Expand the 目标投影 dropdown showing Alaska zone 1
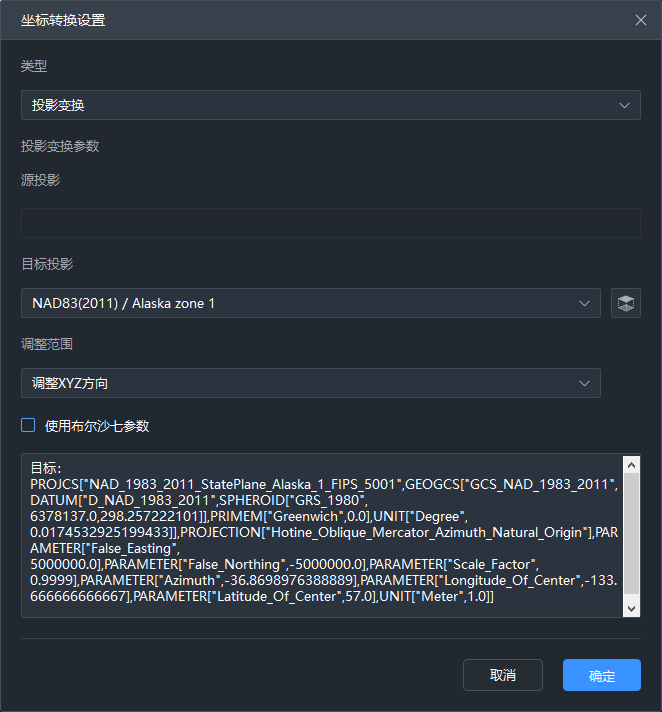The width and height of the screenshot is (662, 712). pos(300,303)
